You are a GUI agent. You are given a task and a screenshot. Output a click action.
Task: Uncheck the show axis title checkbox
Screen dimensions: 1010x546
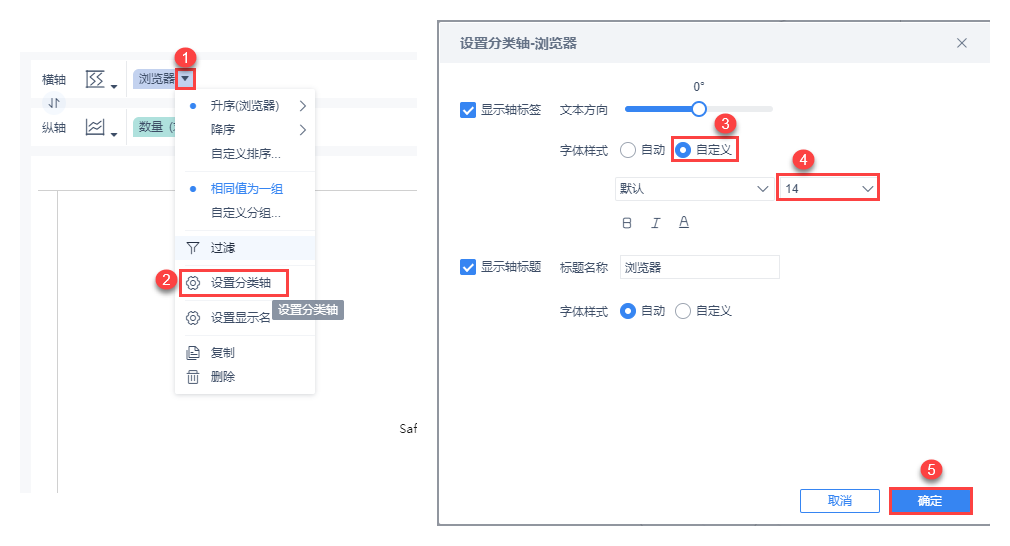pos(468,267)
